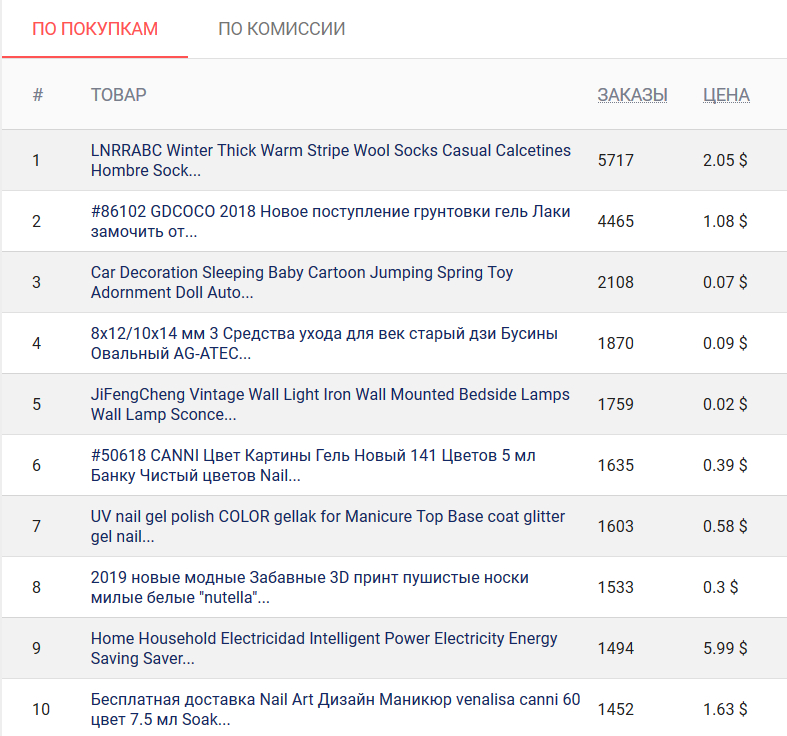The height and width of the screenshot is (736, 787).
Task: Click the ТОВАР column header
Action: click(x=118, y=95)
